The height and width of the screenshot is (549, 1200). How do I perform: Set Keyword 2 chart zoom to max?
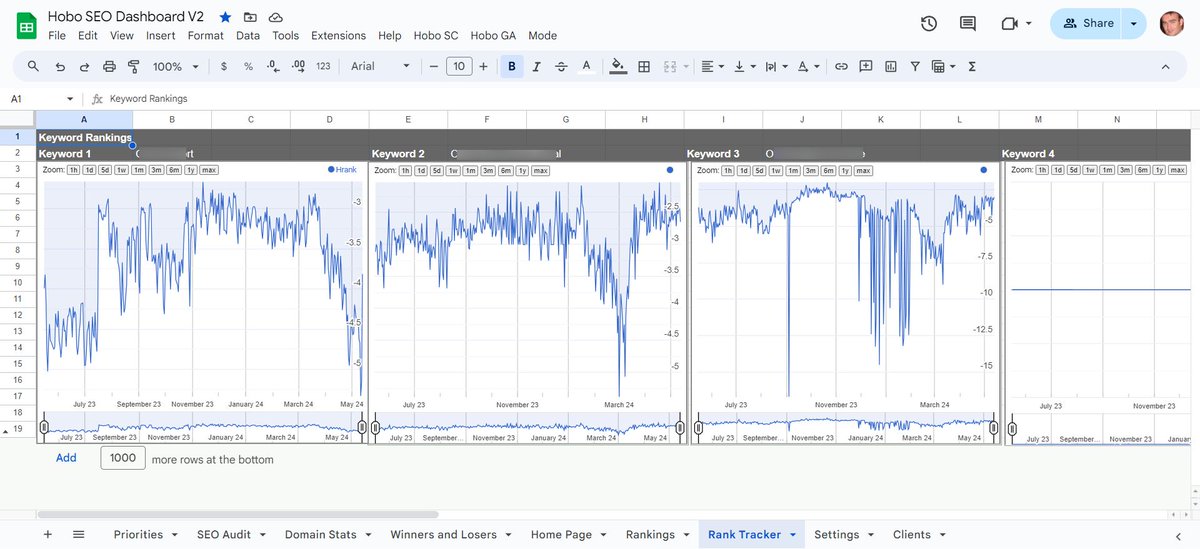pyautogui.click(x=540, y=171)
